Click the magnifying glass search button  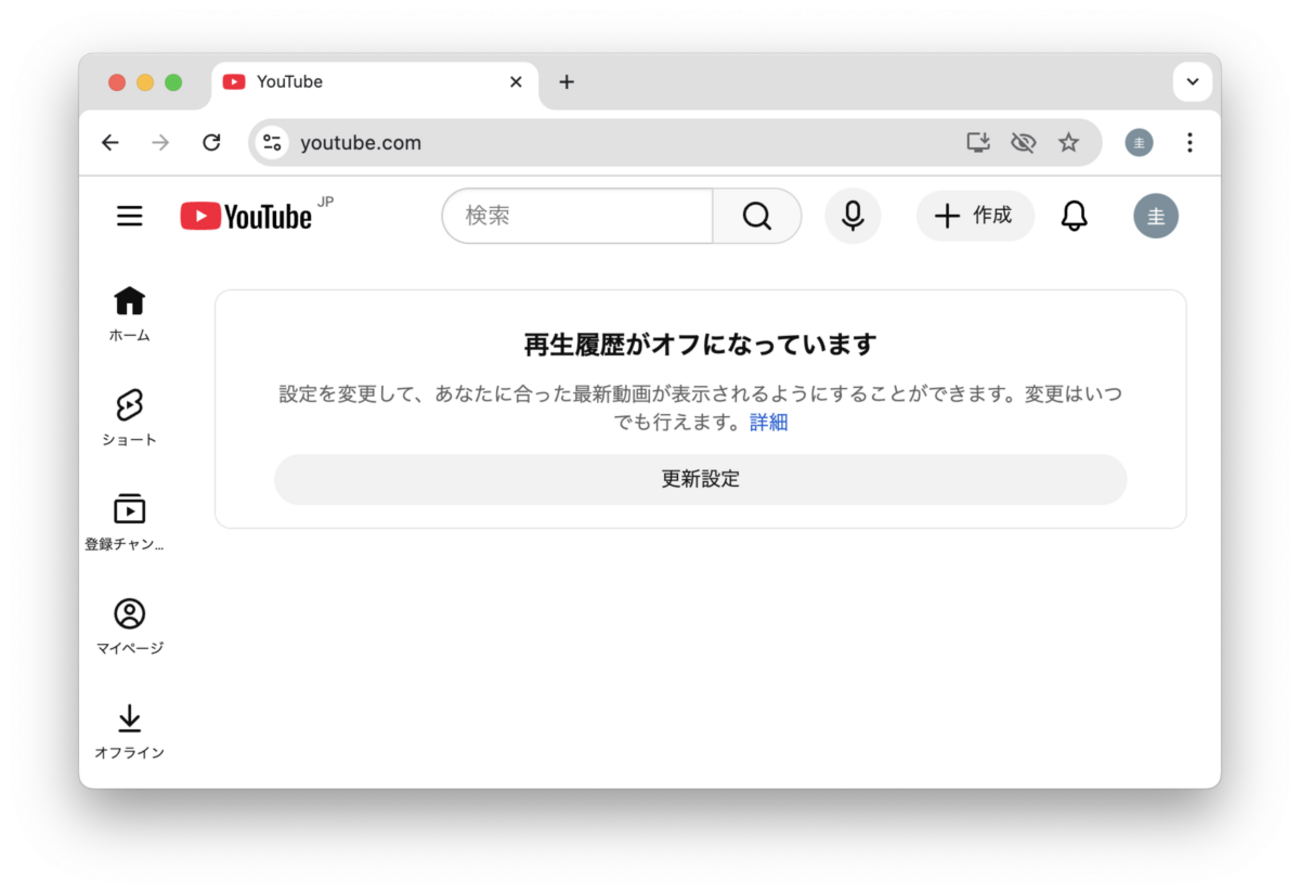(x=757, y=216)
